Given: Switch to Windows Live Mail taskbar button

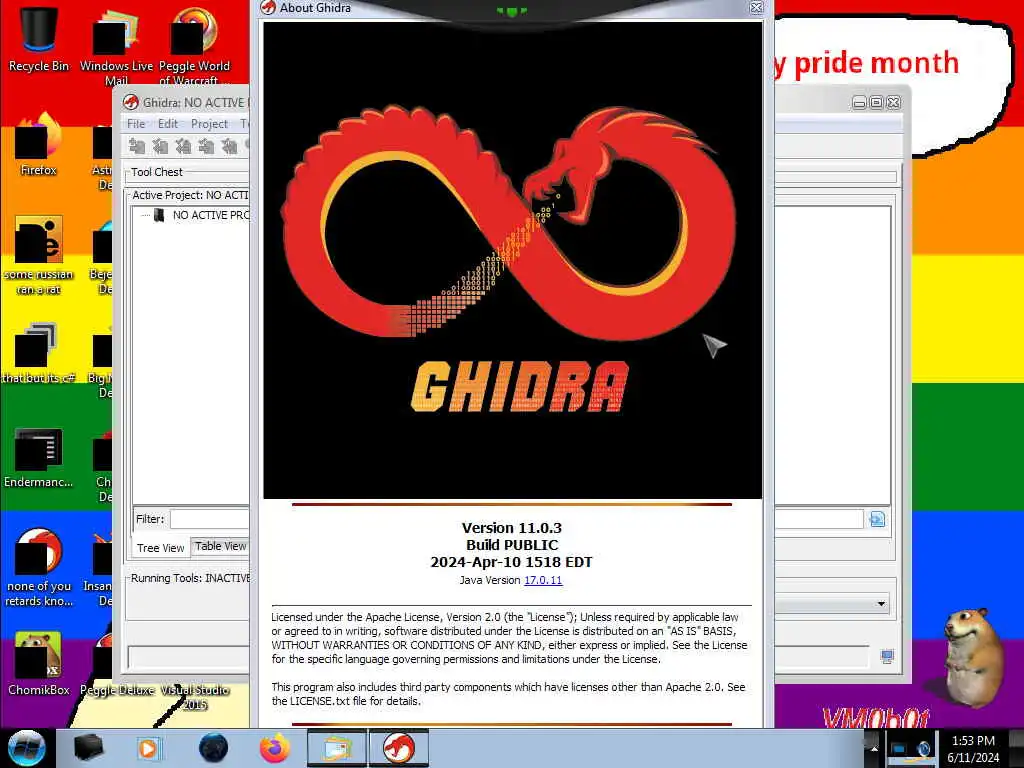Looking at the screenshot, I should 336,748.
